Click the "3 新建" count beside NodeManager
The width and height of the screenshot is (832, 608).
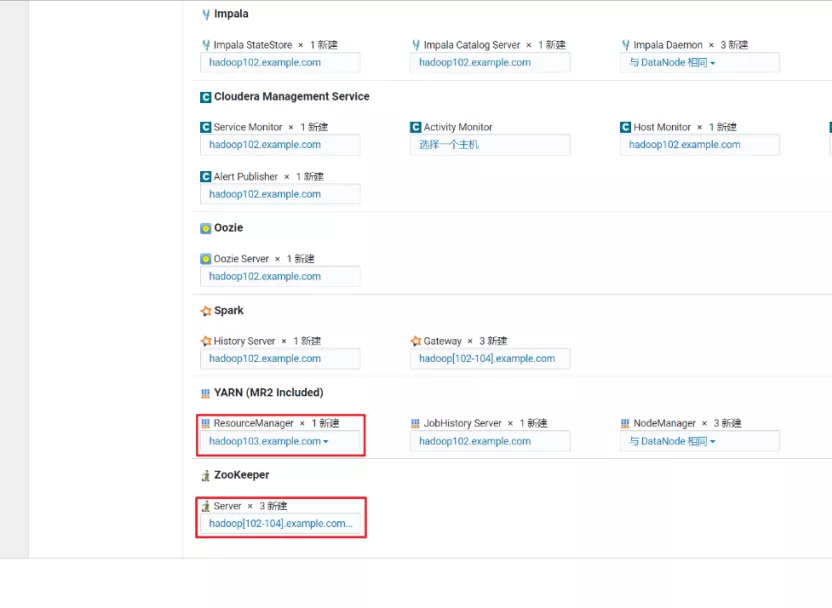click(727, 423)
